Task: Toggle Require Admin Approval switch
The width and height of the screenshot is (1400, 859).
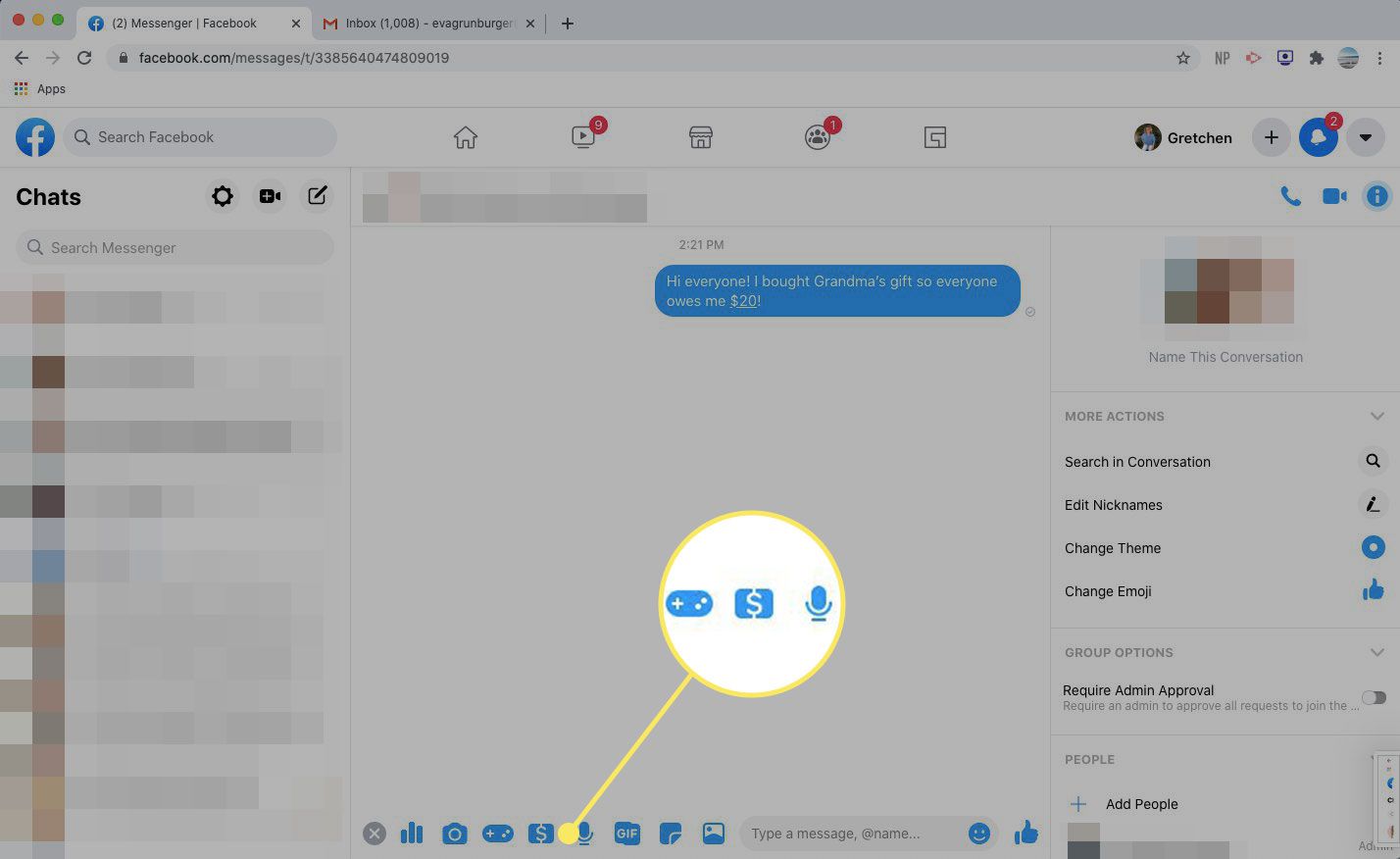Action: (x=1374, y=697)
